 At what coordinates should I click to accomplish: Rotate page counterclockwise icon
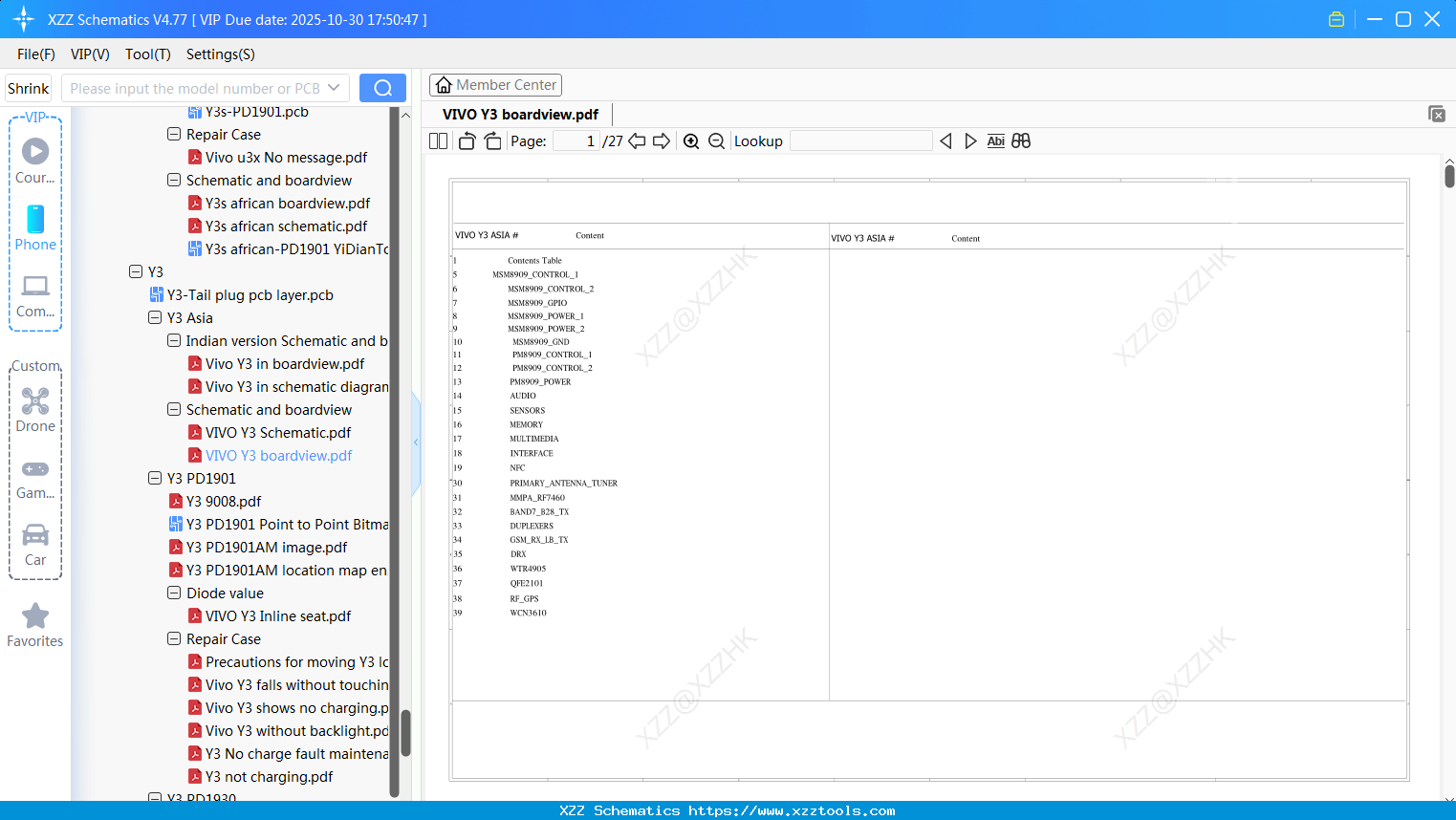click(467, 140)
